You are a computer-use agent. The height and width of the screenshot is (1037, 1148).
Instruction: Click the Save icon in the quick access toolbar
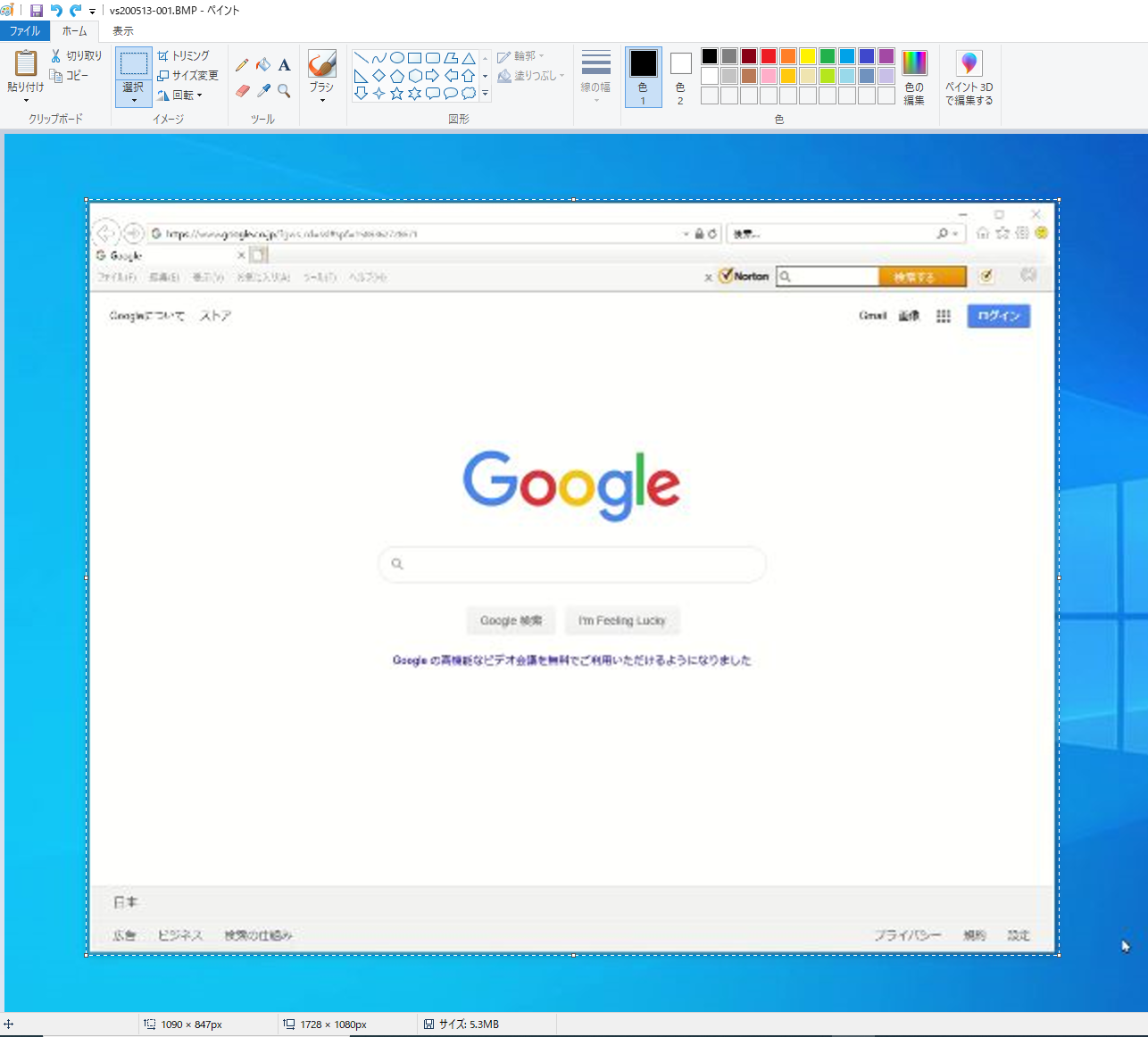37,11
